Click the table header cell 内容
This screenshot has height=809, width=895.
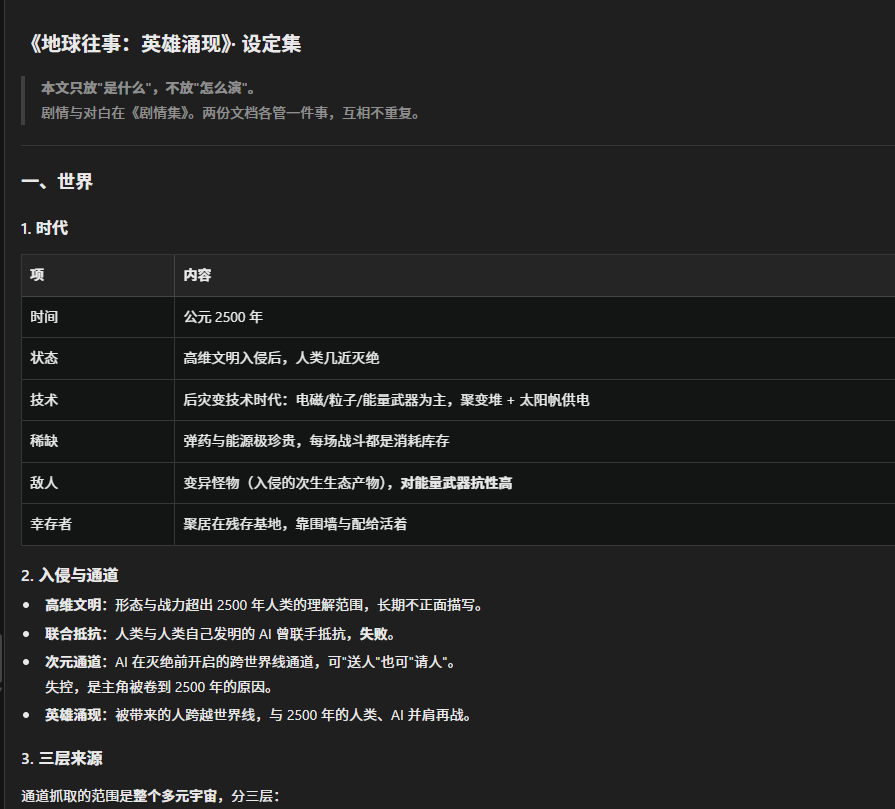pyautogui.click(x=534, y=275)
